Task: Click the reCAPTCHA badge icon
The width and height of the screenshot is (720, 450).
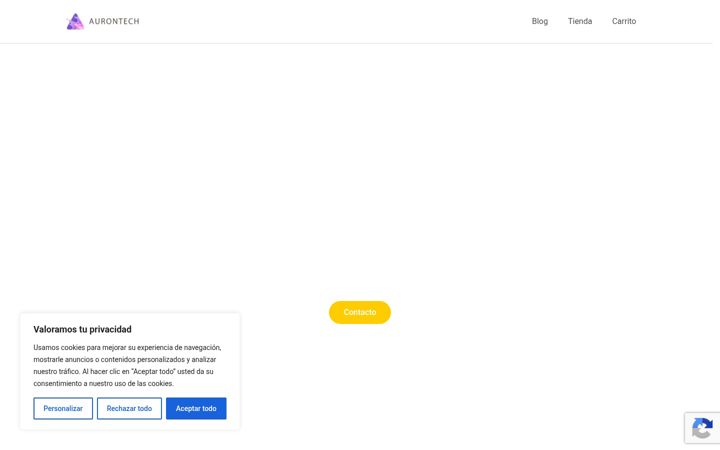Action: click(x=702, y=428)
